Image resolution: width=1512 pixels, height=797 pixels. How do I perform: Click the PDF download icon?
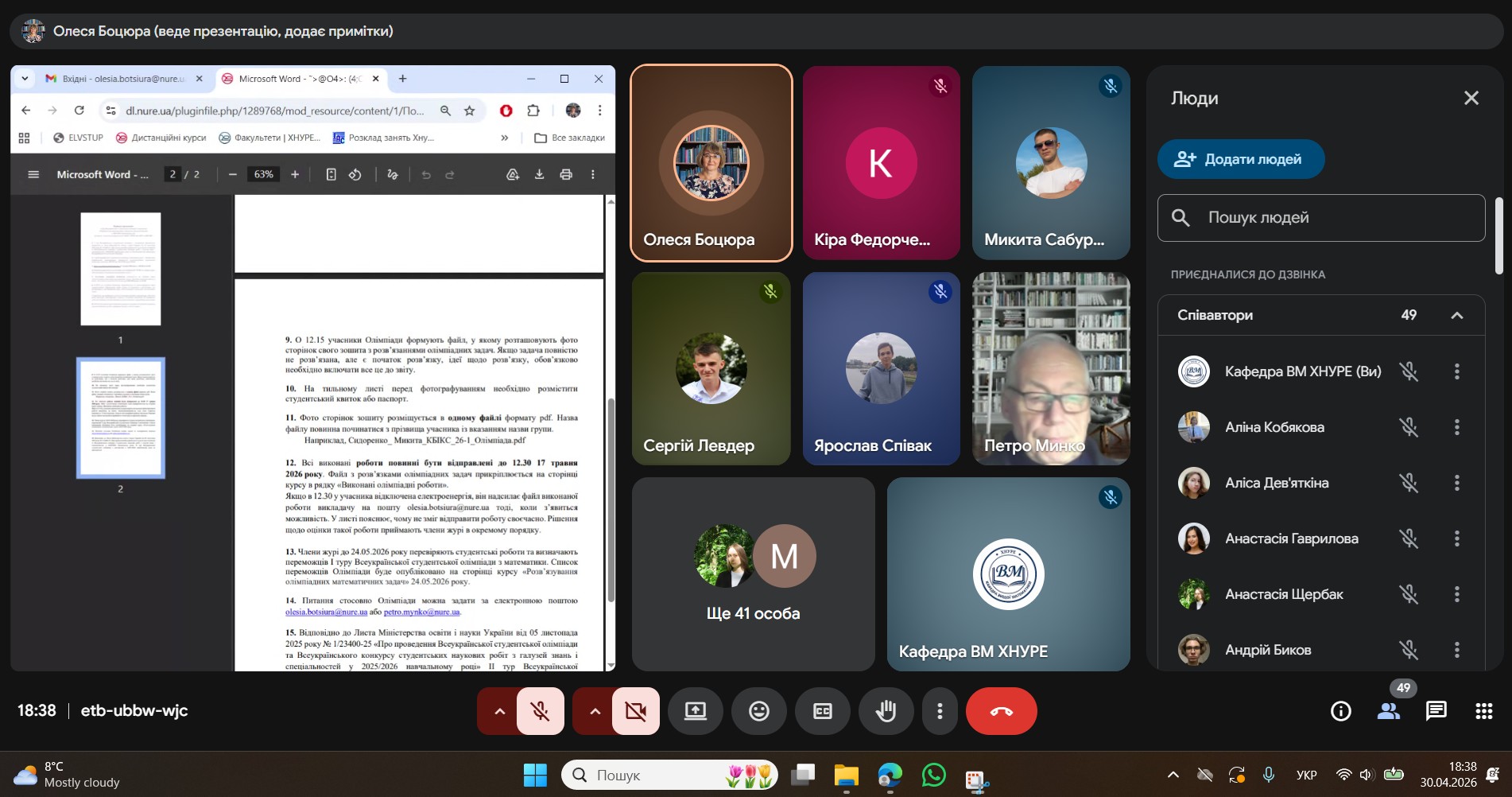[539, 174]
